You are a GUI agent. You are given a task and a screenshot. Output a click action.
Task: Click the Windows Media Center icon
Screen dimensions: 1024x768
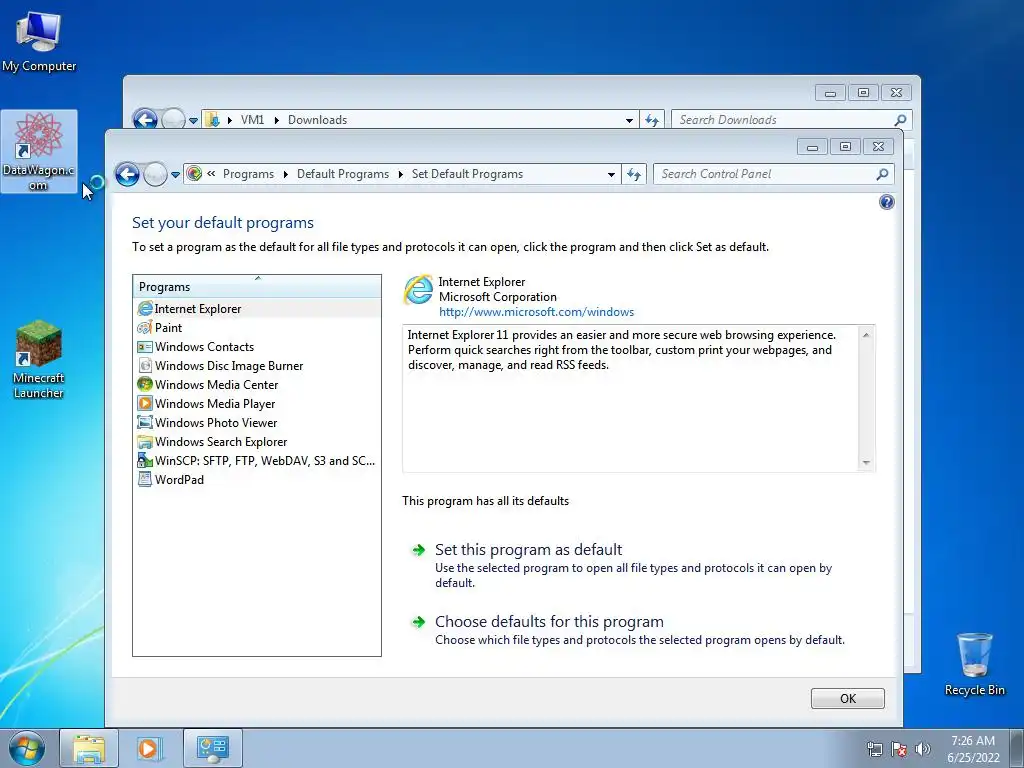pos(145,384)
